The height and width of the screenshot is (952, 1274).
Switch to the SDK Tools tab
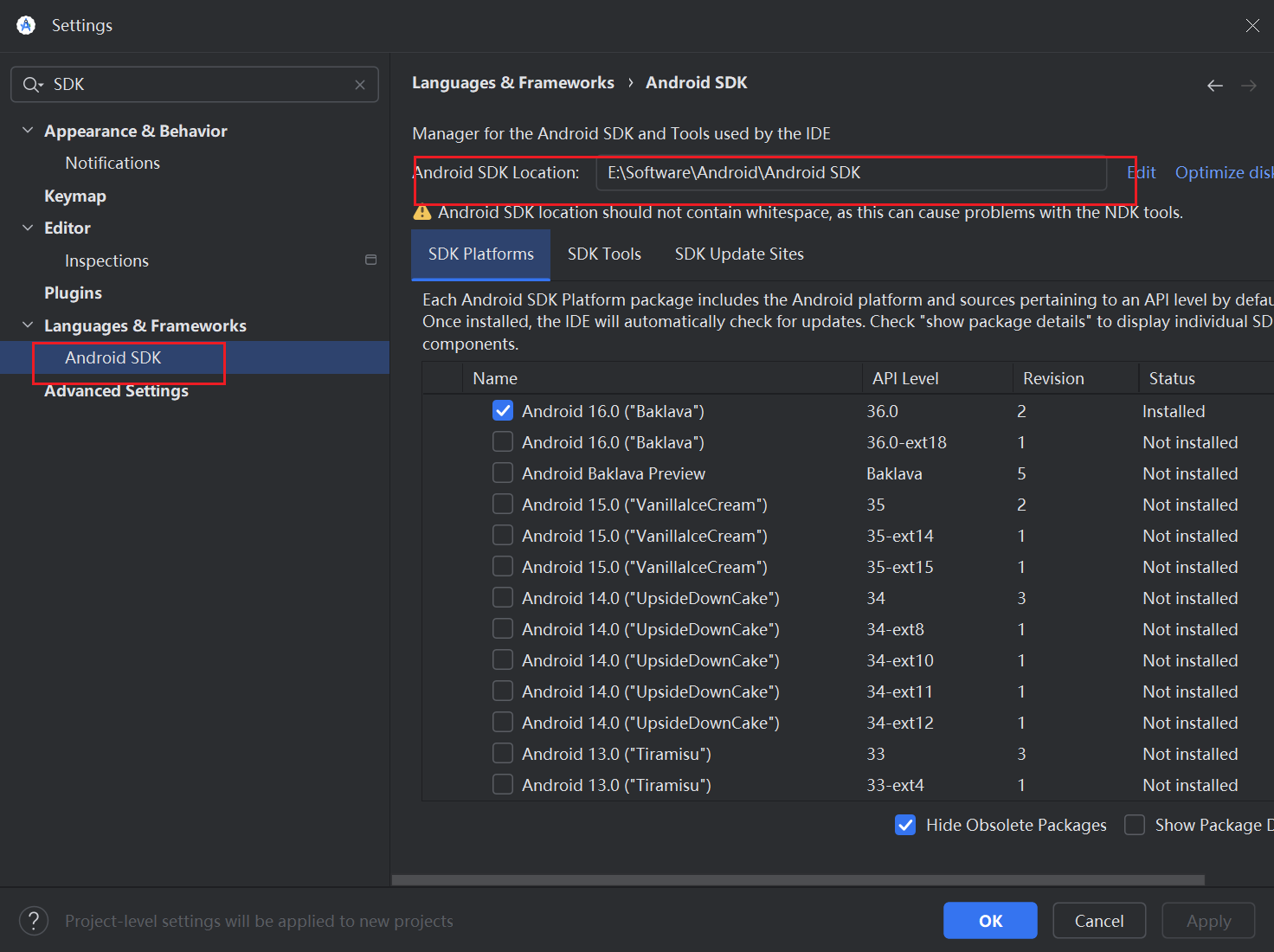click(604, 254)
